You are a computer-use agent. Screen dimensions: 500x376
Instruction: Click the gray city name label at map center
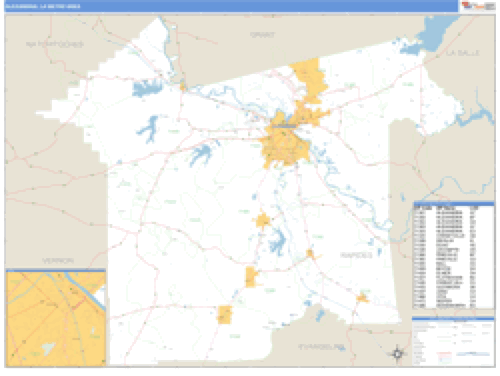click(284, 126)
